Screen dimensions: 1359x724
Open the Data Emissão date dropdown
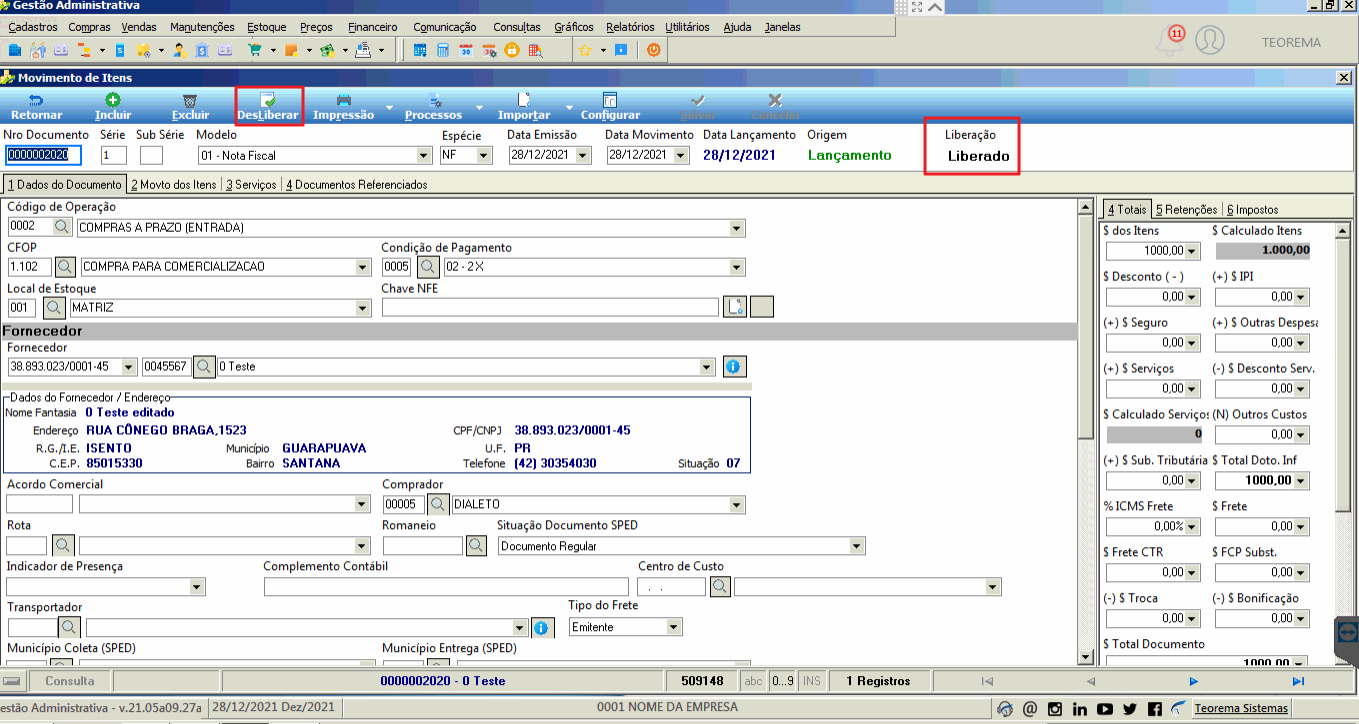[583, 156]
